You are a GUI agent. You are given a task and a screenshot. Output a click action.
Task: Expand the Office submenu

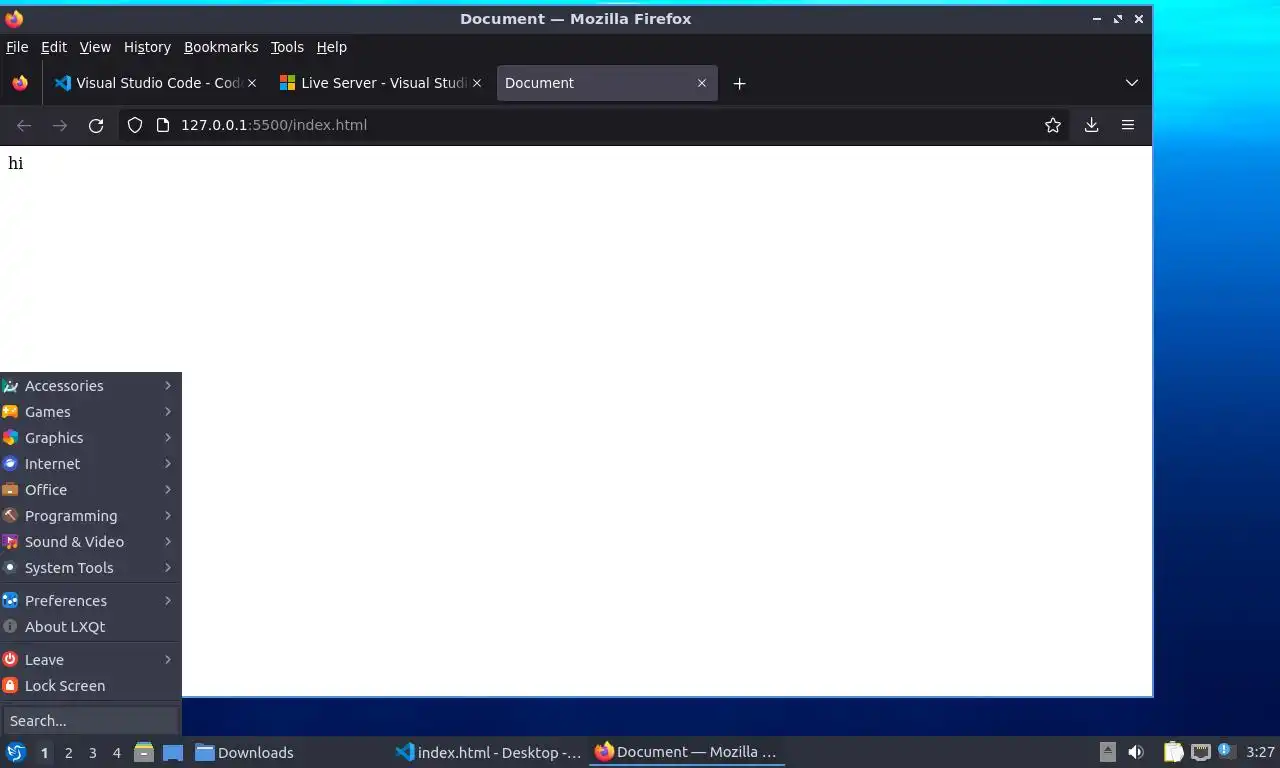[90, 490]
